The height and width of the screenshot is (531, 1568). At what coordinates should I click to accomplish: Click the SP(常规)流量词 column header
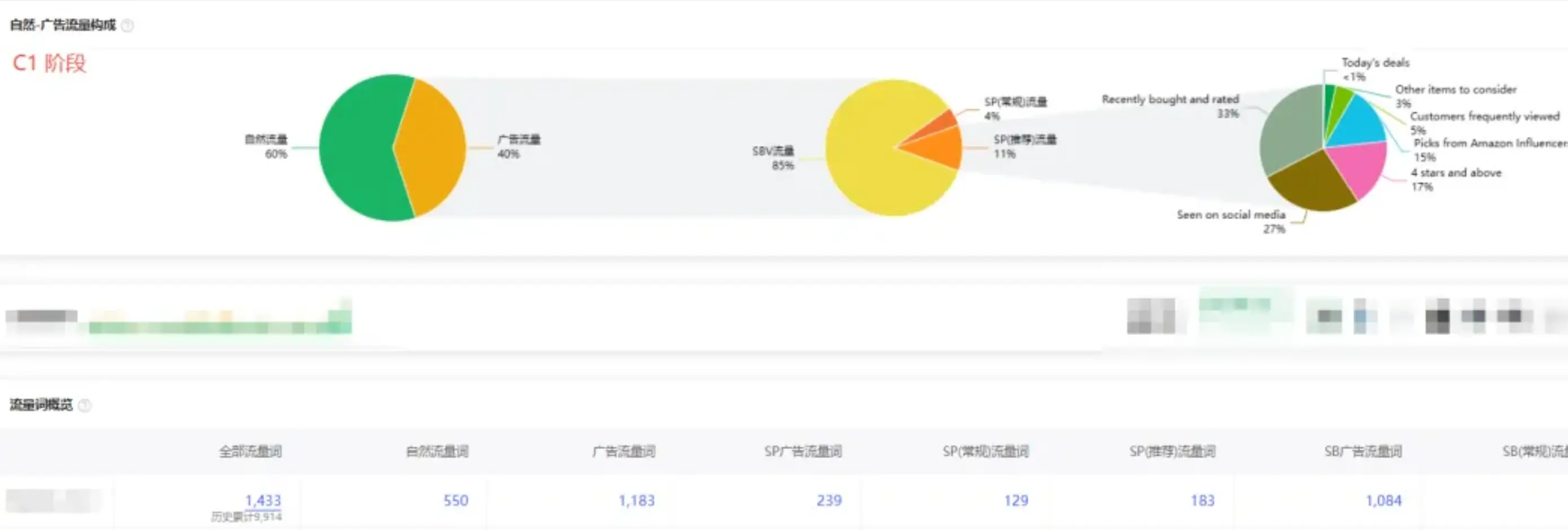(986, 452)
